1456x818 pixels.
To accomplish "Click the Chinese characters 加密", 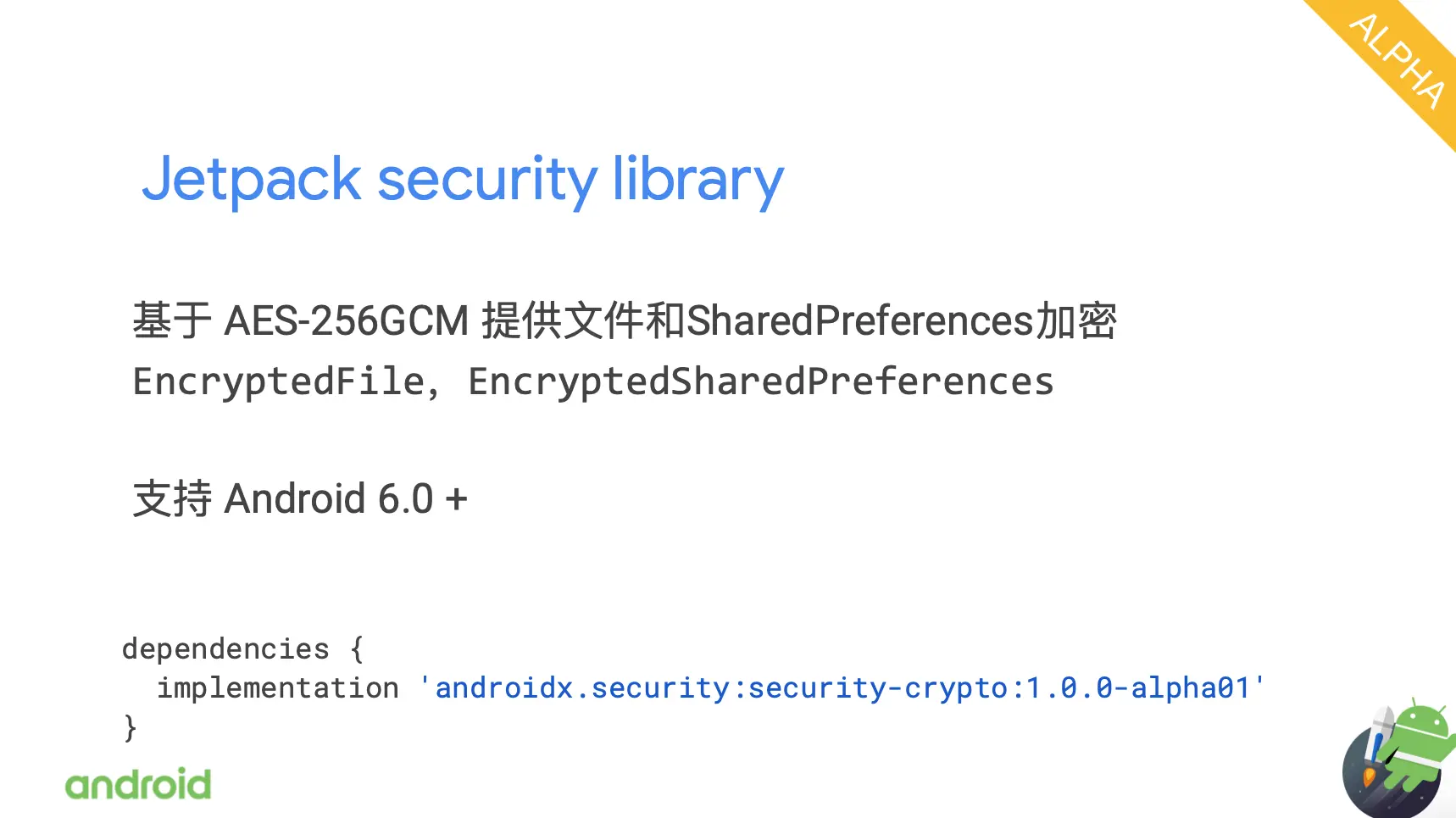I will (1076, 321).
